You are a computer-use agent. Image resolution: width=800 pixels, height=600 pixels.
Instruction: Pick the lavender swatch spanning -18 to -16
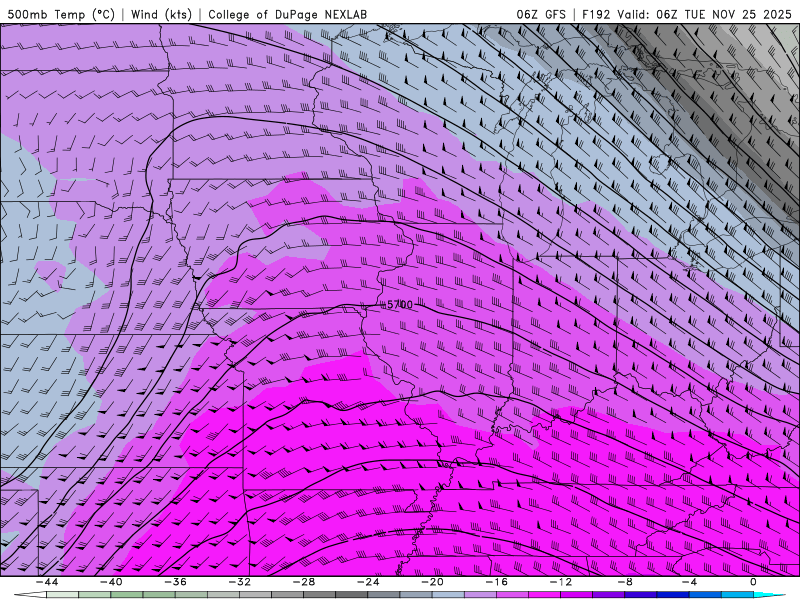click(x=481, y=595)
